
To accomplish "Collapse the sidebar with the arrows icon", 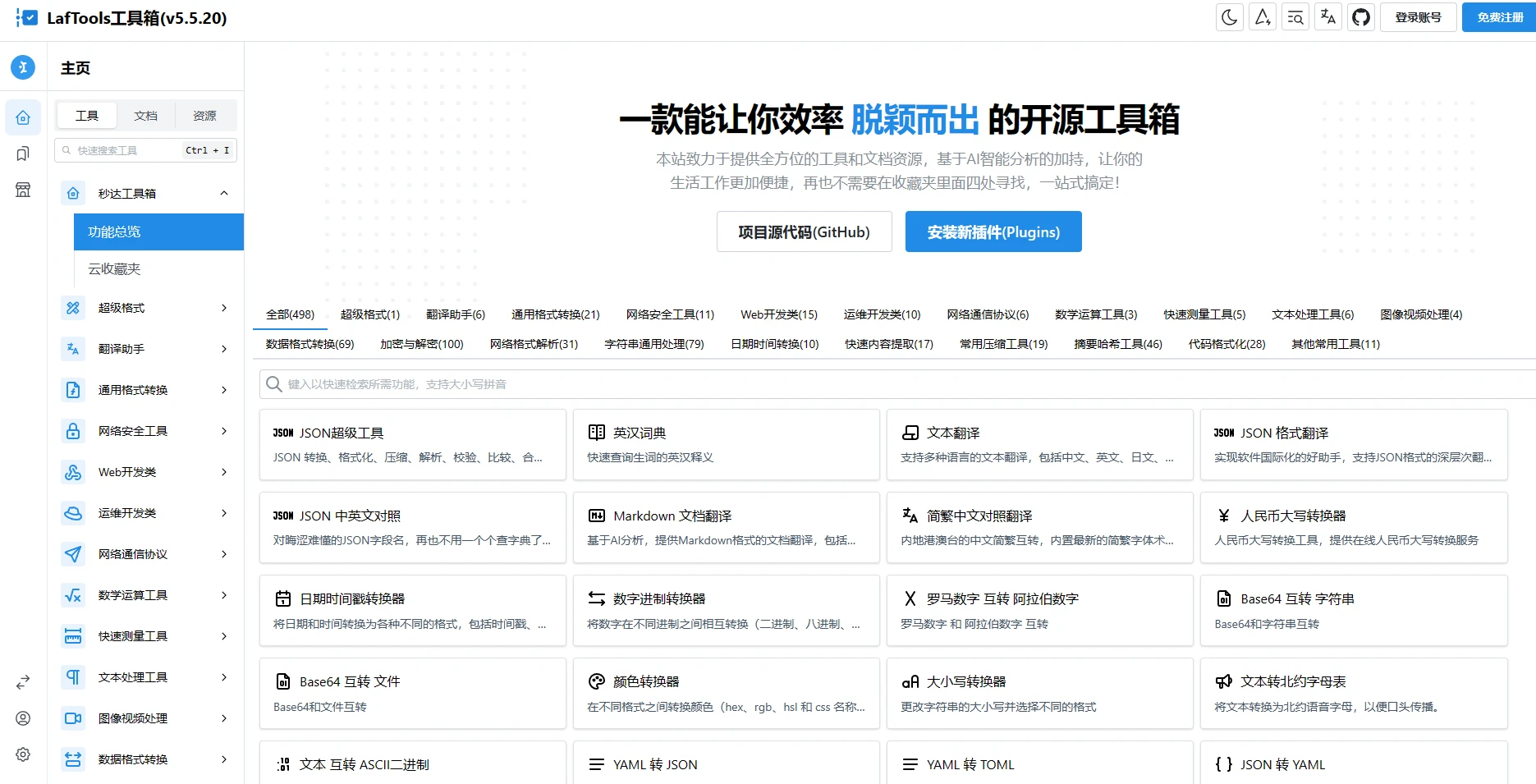I will tap(22, 682).
